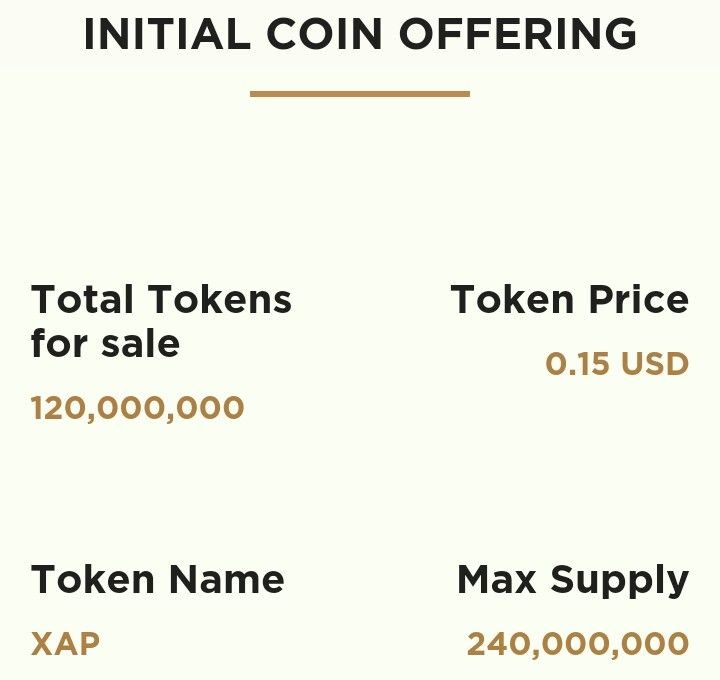Click the word Supply

pyautogui.click(x=620, y=581)
